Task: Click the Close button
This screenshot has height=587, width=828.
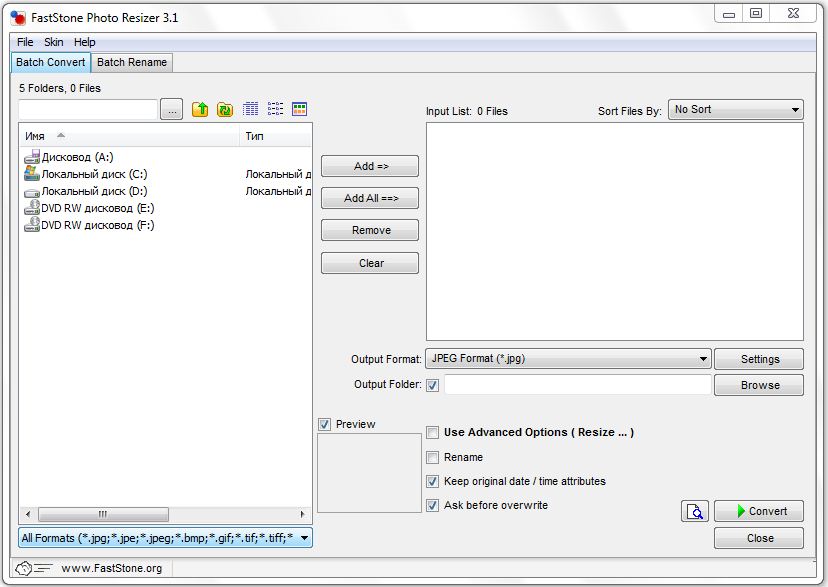Action: point(759,538)
